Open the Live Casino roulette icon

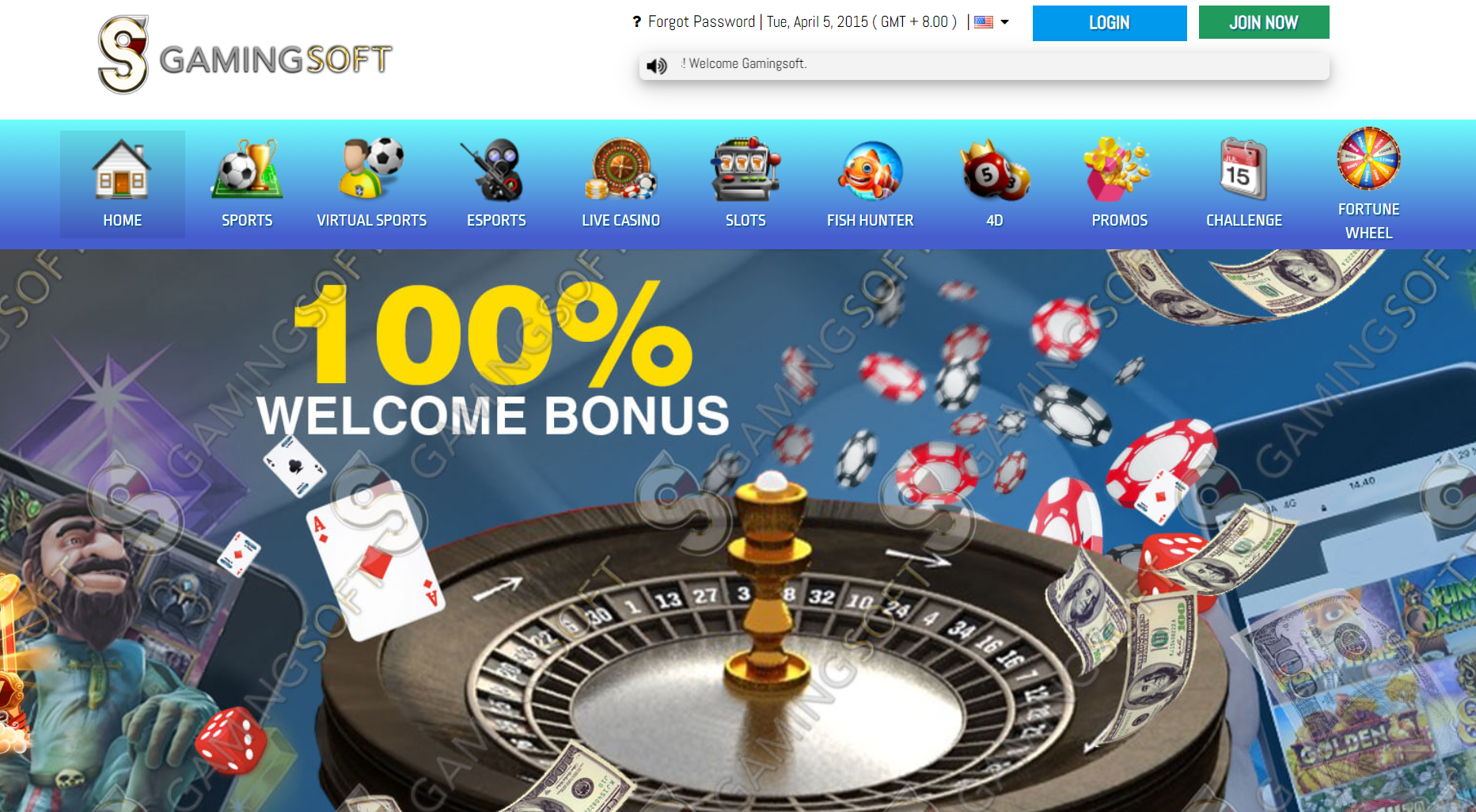pos(621,169)
